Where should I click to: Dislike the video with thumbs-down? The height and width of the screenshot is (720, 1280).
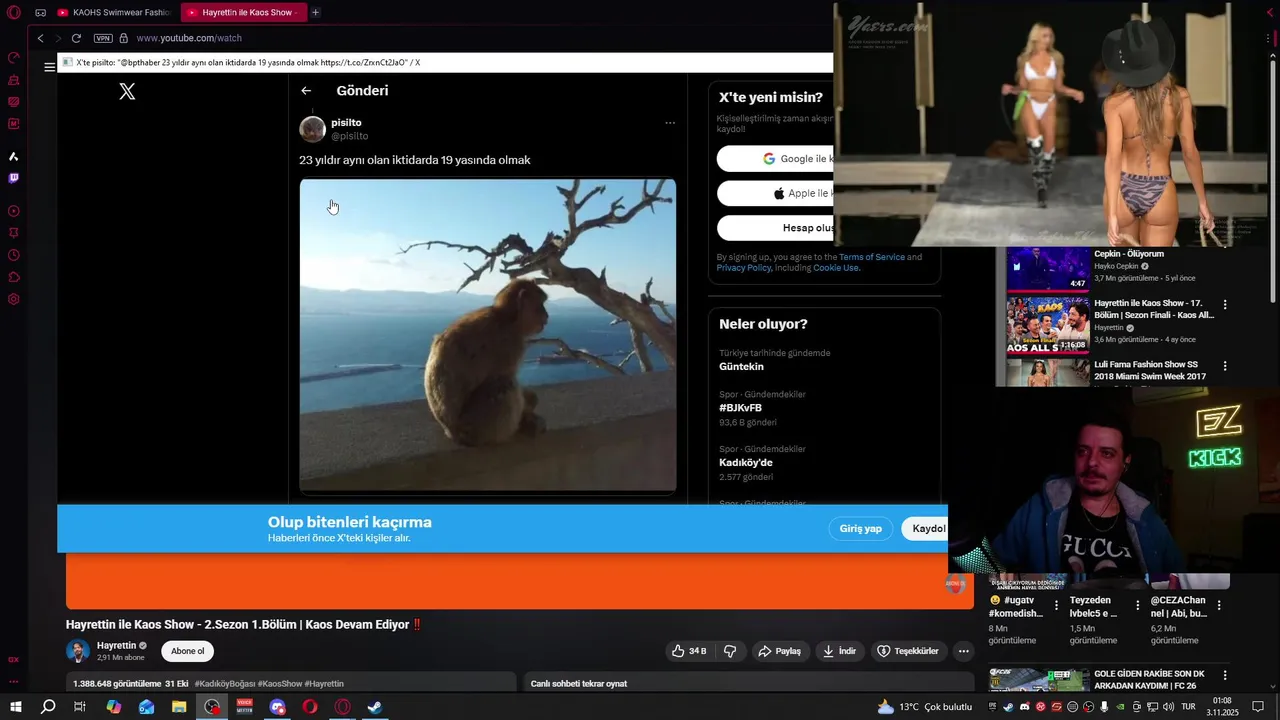coord(730,651)
